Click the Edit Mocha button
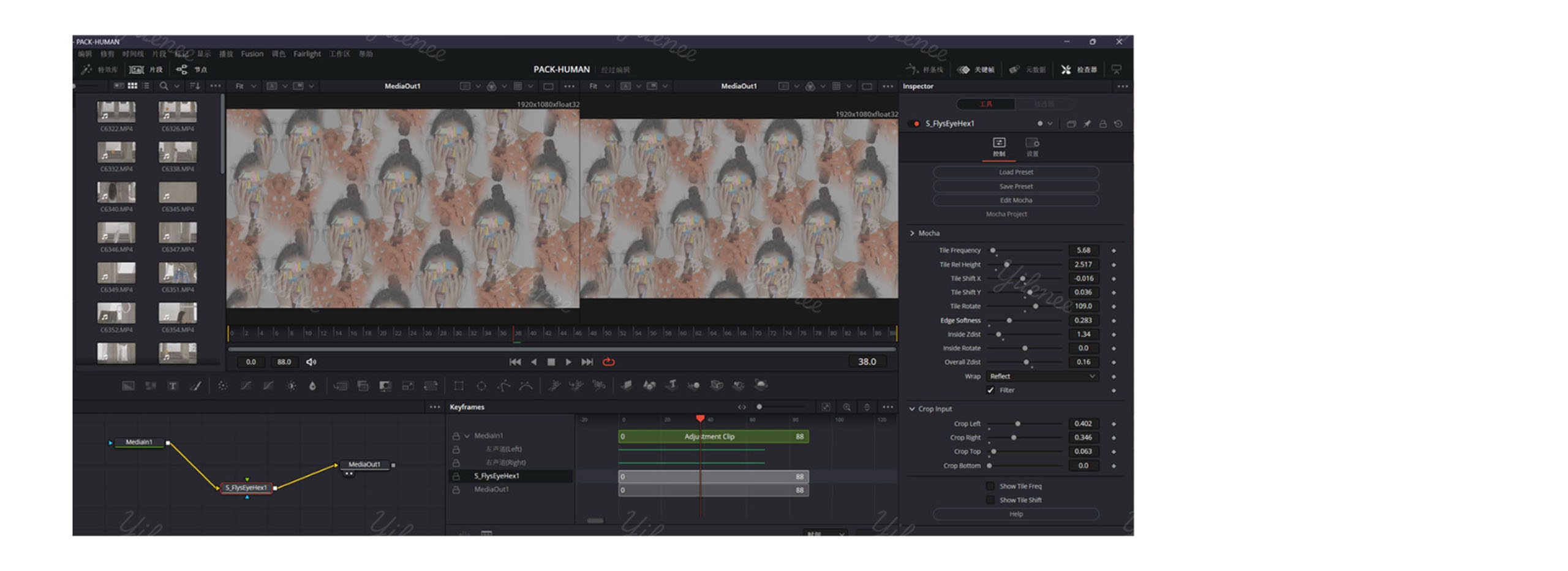Image resolution: width=1568 pixels, height=571 pixels. [1016, 200]
